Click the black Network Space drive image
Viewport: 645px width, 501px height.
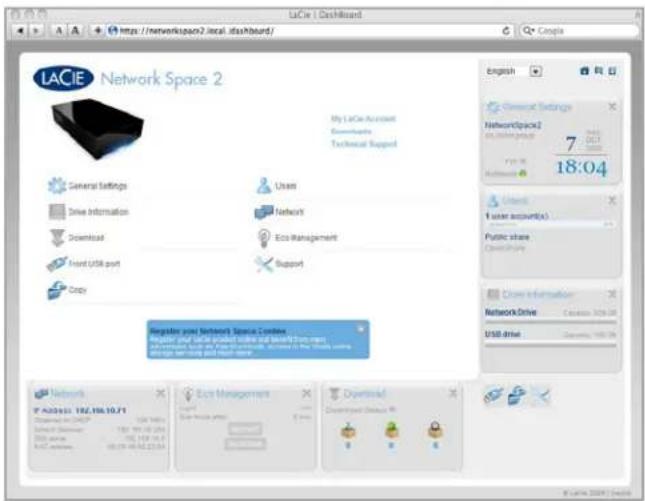97,128
